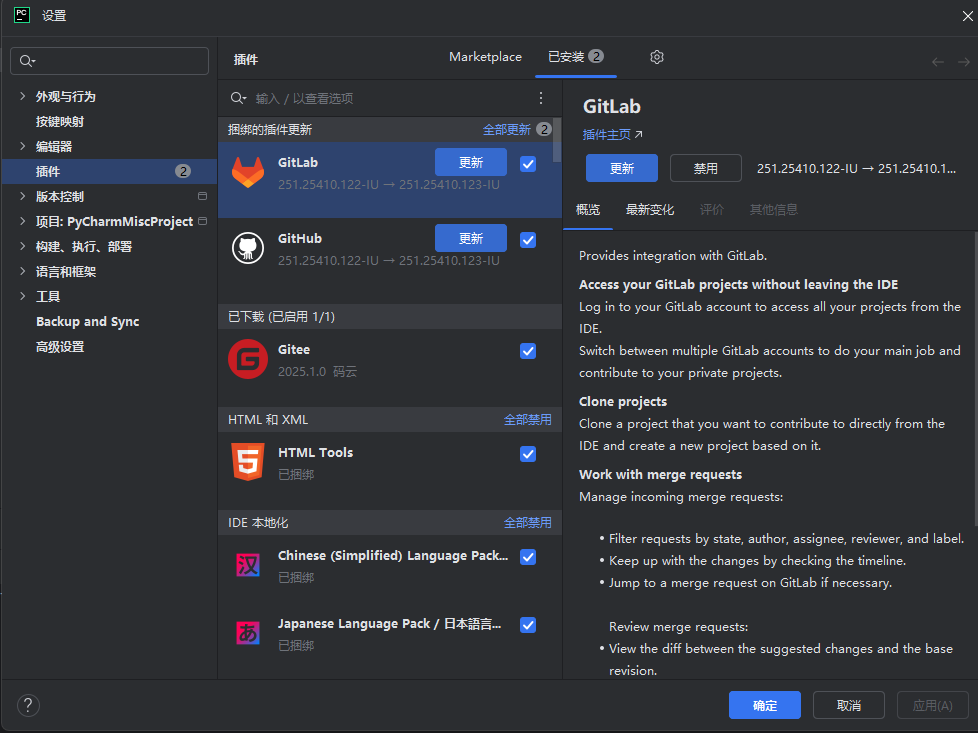Click the update count badge beside 全部更新
Viewport: 978px width, 733px height.
pyautogui.click(x=544, y=129)
